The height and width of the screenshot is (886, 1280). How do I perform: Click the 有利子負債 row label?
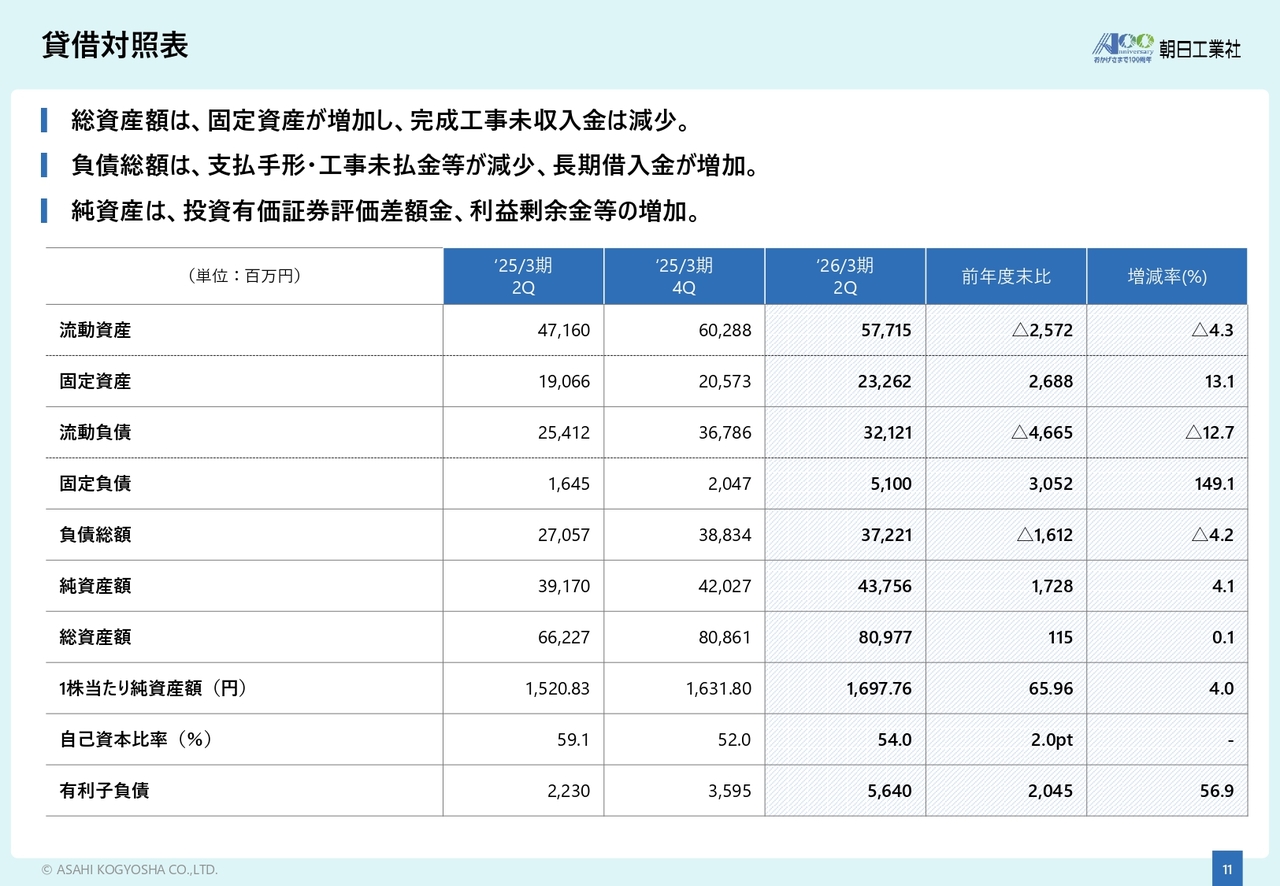point(104,791)
